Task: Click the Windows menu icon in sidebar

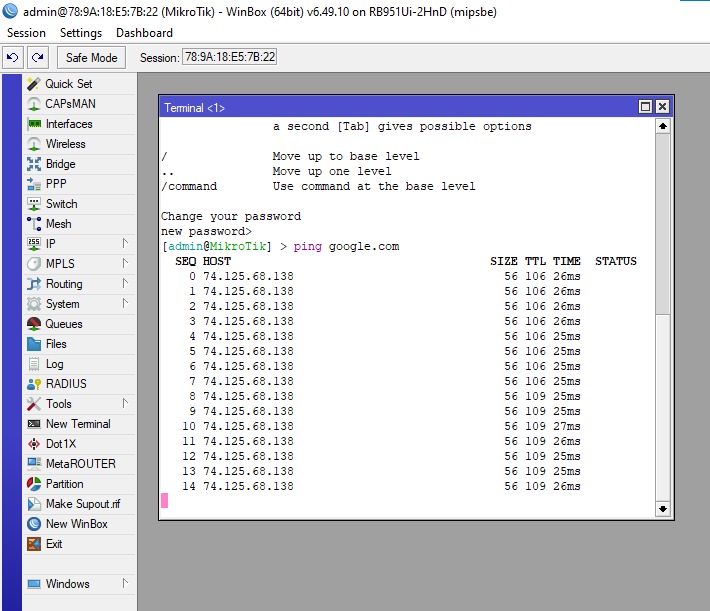Action: click(34, 584)
